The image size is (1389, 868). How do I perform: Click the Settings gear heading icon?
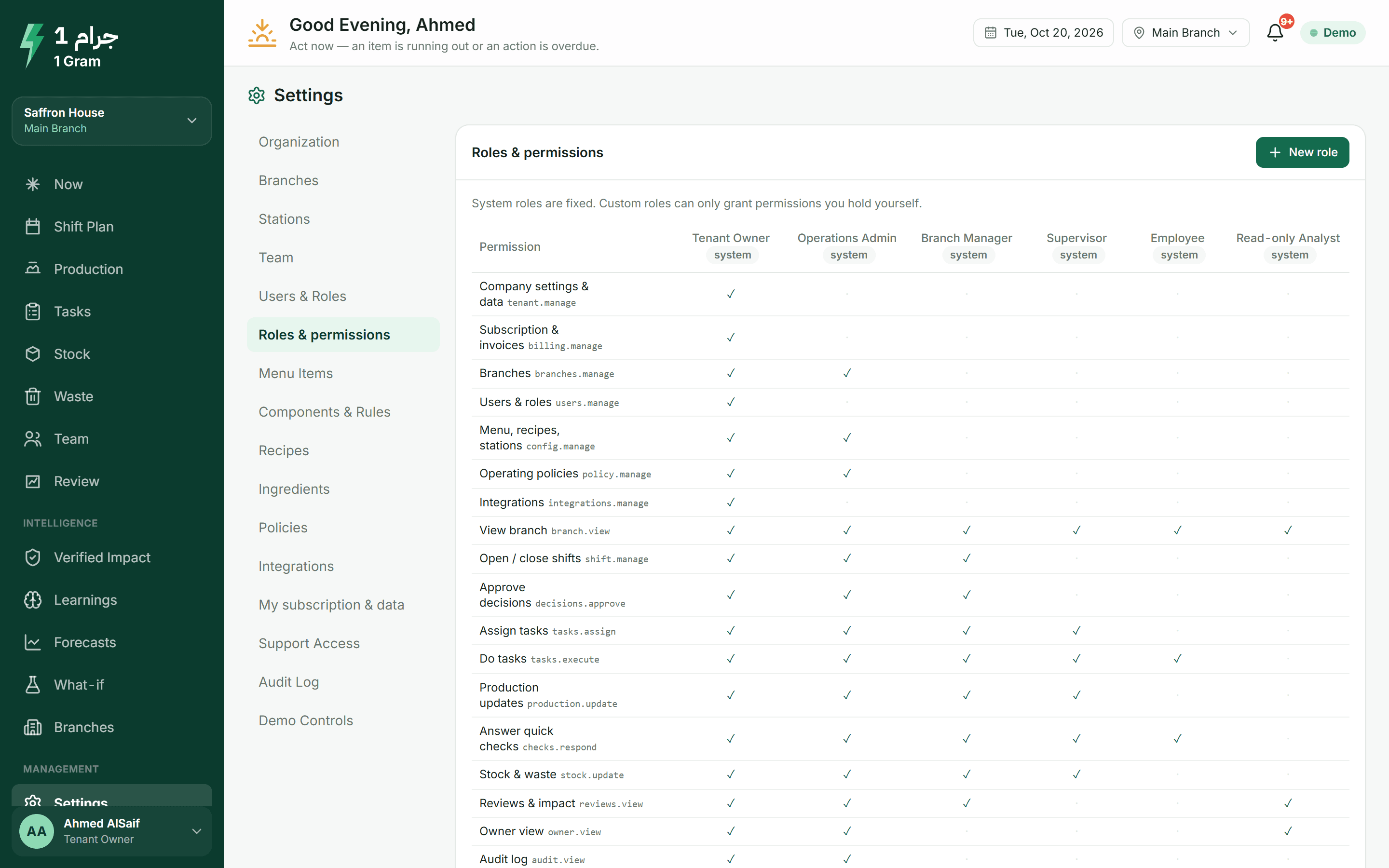pos(257,95)
